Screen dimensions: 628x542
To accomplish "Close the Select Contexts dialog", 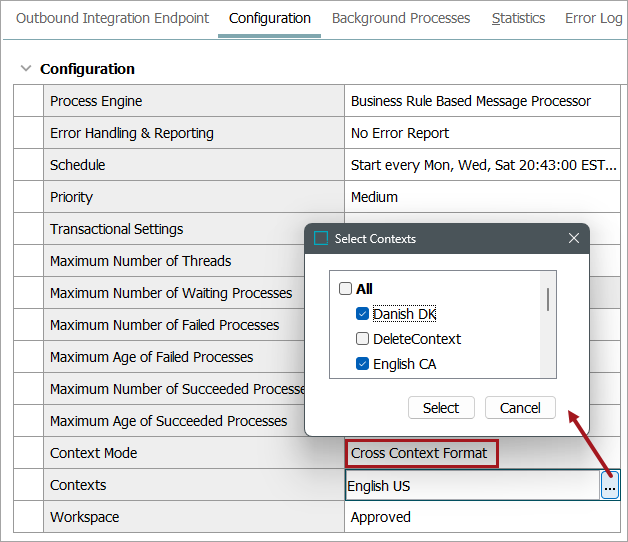I will click(574, 239).
